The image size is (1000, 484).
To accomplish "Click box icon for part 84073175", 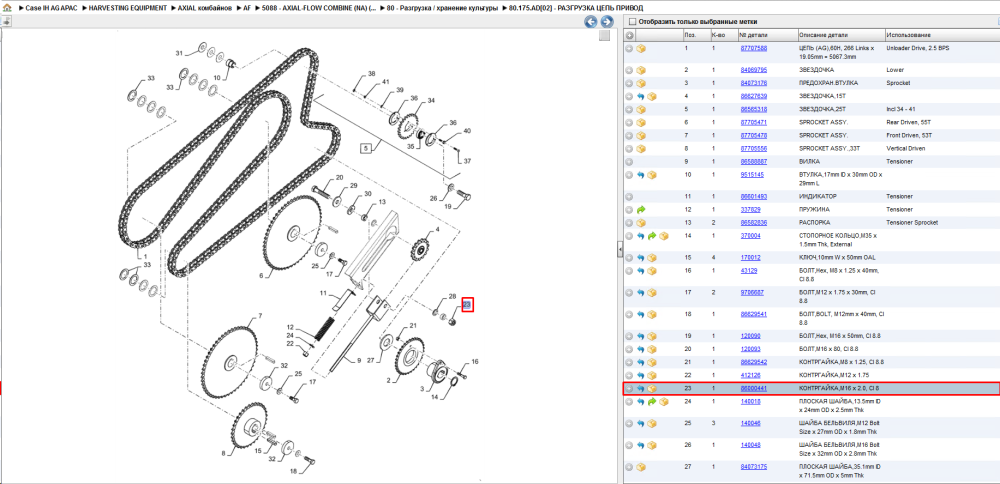I will 641,467.
